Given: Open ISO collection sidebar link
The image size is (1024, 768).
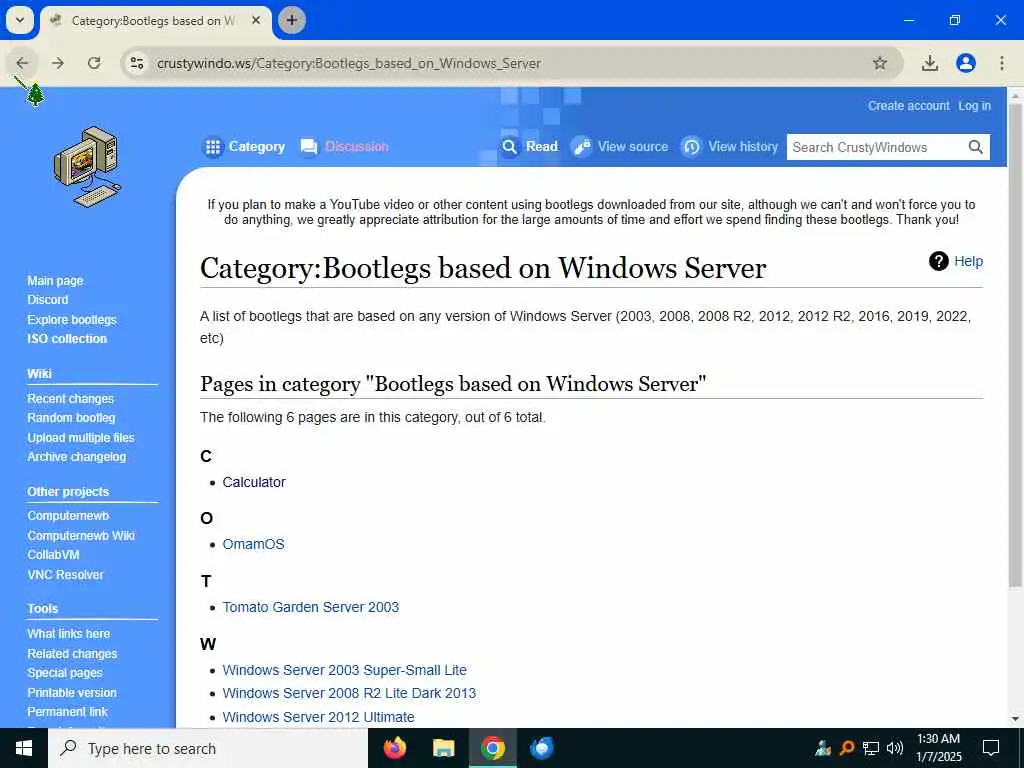Looking at the screenshot, I should coord(67,338).
